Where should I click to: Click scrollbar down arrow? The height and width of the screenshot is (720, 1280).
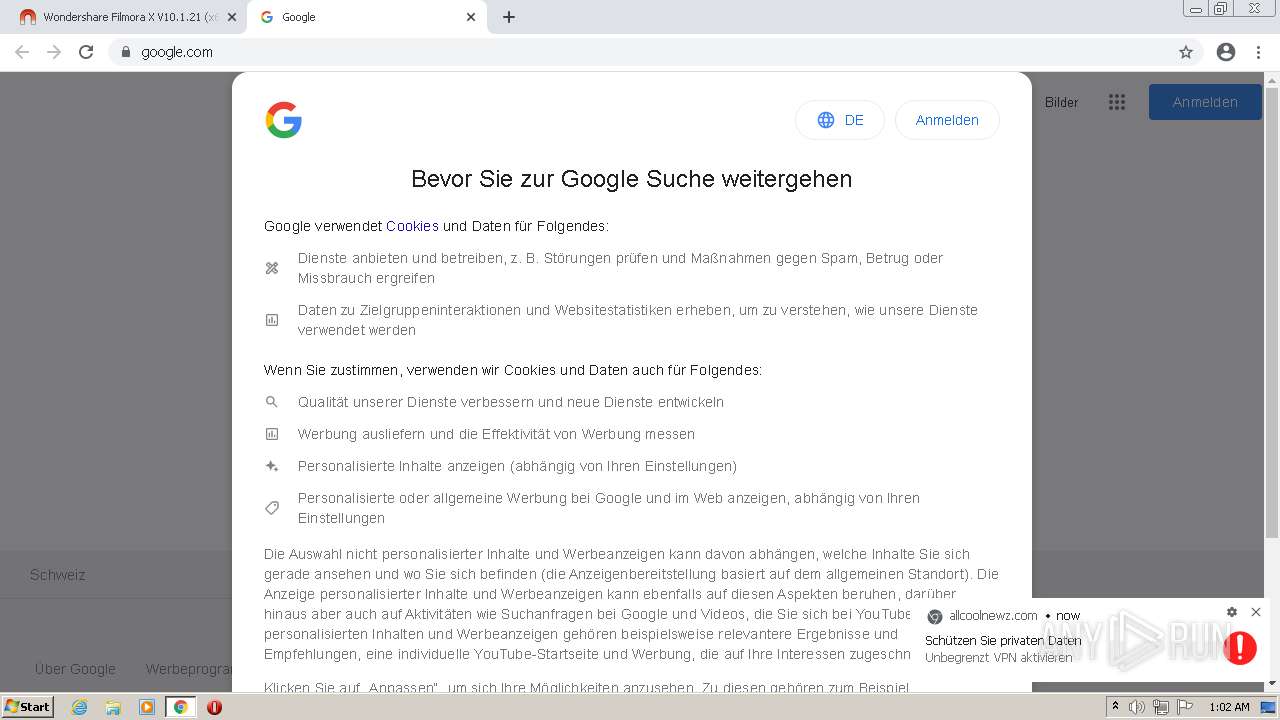1272,684
